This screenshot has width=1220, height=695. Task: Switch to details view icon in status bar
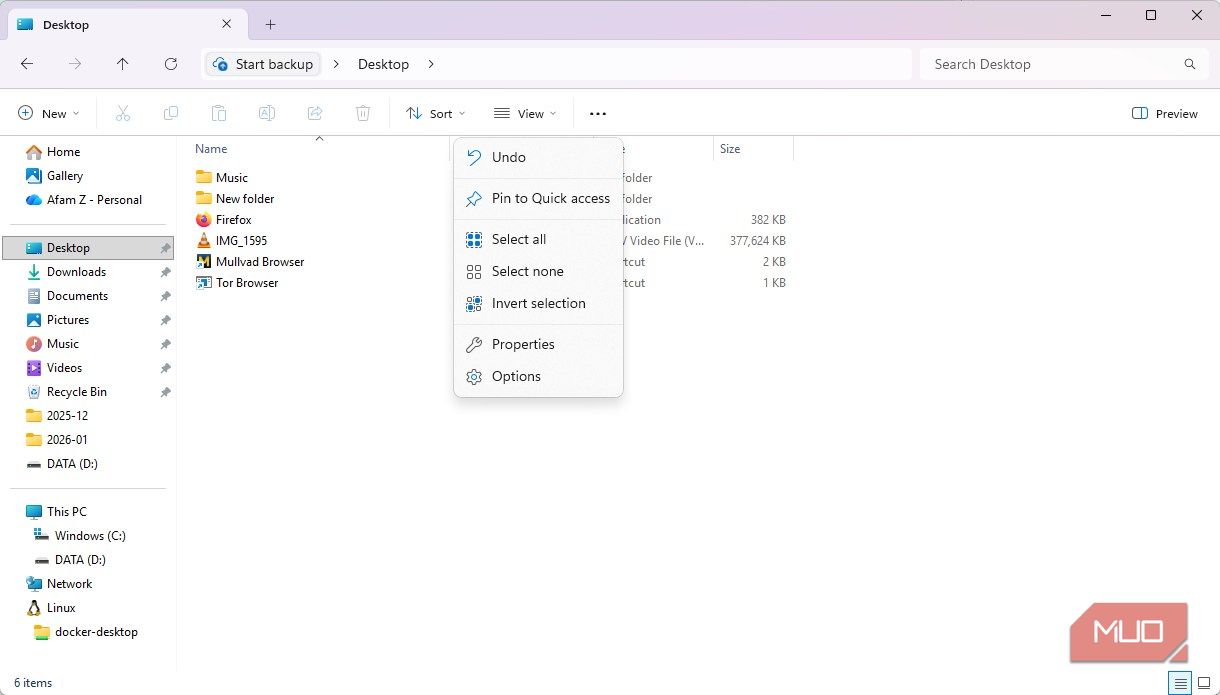pyautogui.click(x=1181, y=684)
